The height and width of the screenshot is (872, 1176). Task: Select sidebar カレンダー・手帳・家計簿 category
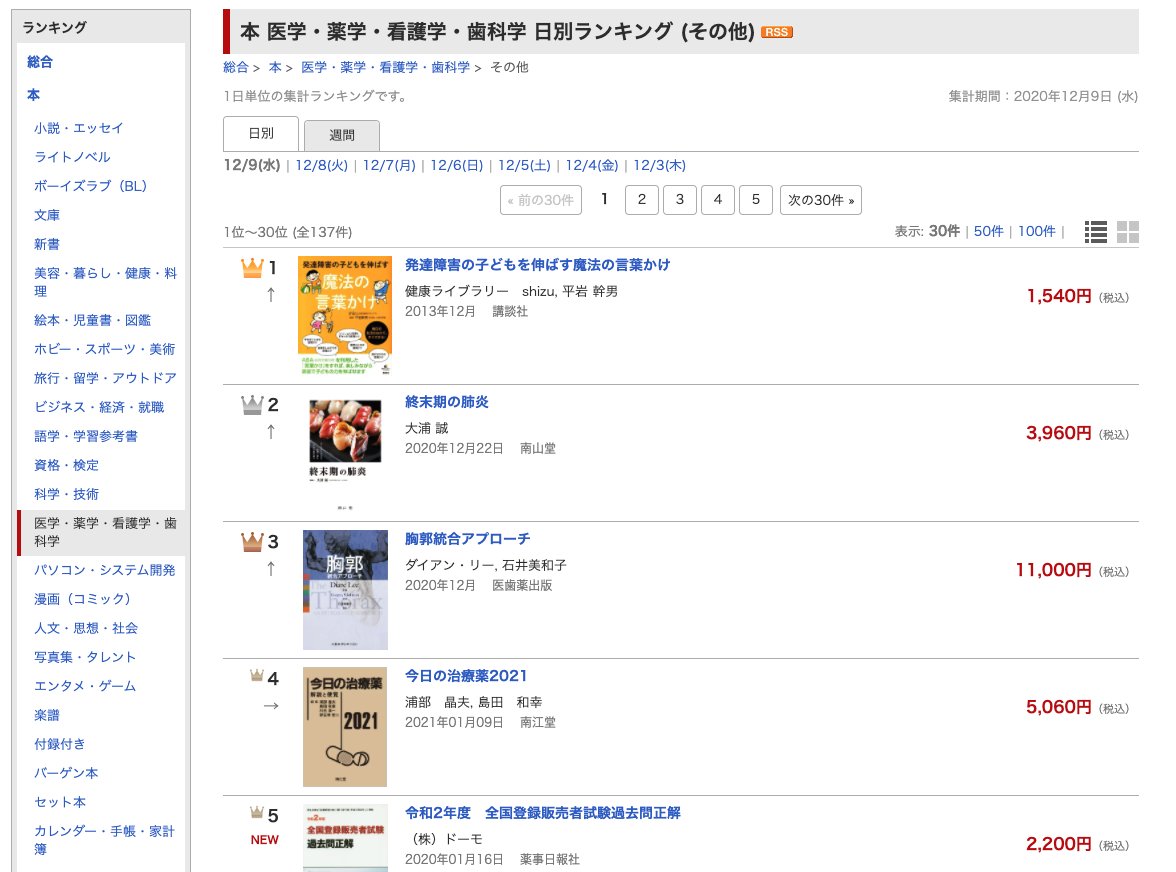click(104, 840)
